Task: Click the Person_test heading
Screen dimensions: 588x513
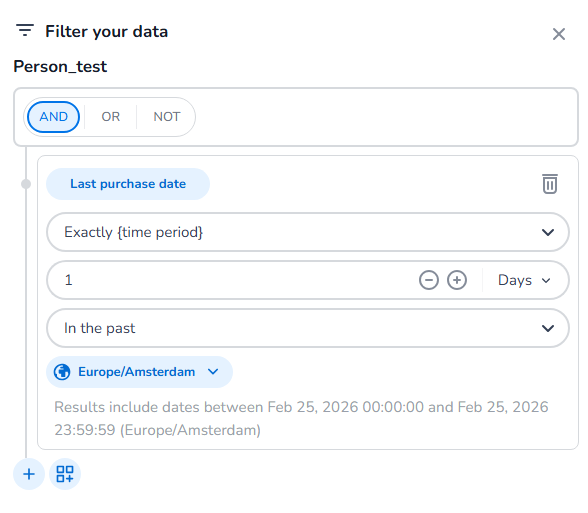Action: [60, 66]
